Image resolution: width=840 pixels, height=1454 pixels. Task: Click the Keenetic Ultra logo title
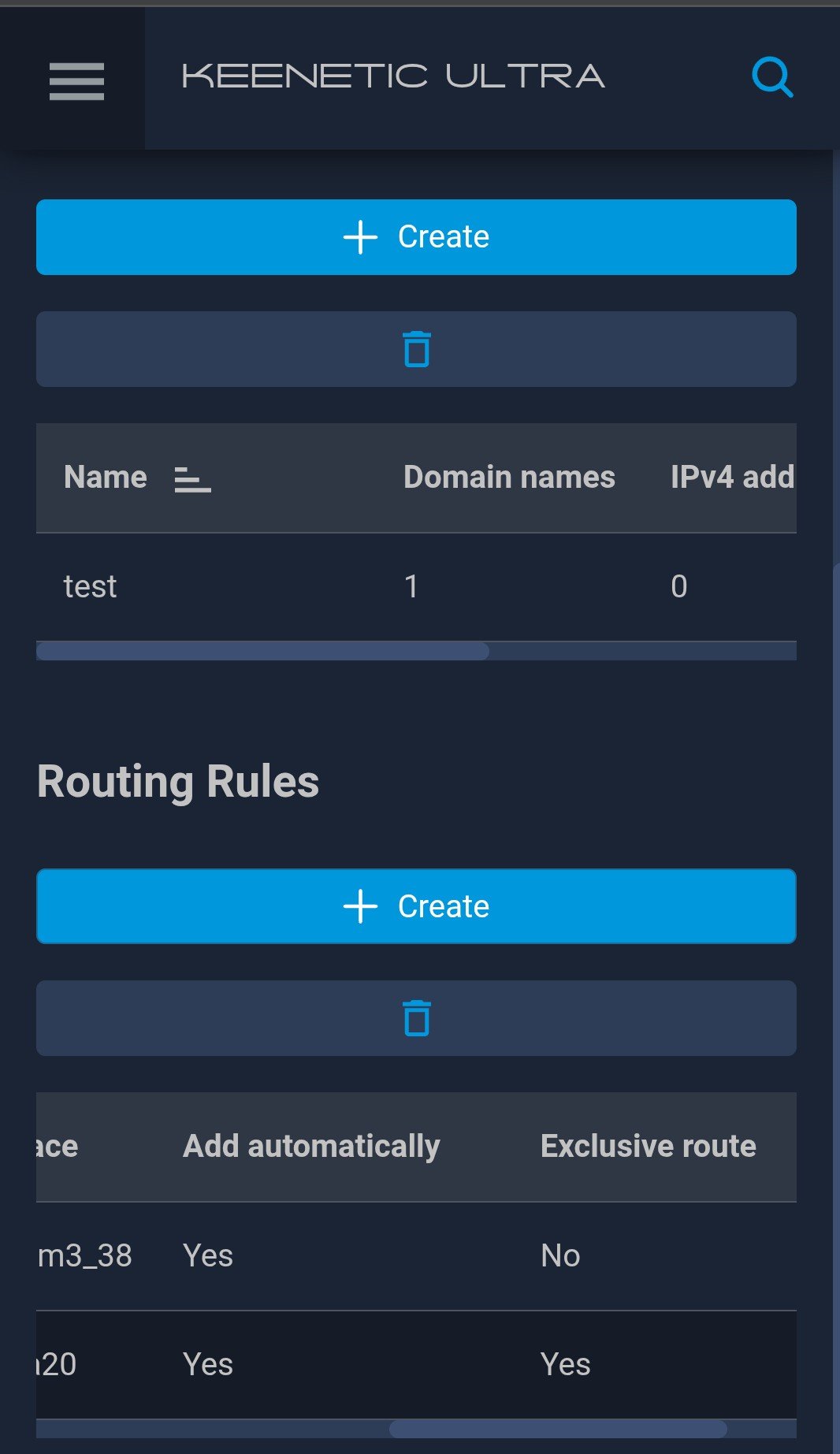pyautogui.click(x=393, y=76)
